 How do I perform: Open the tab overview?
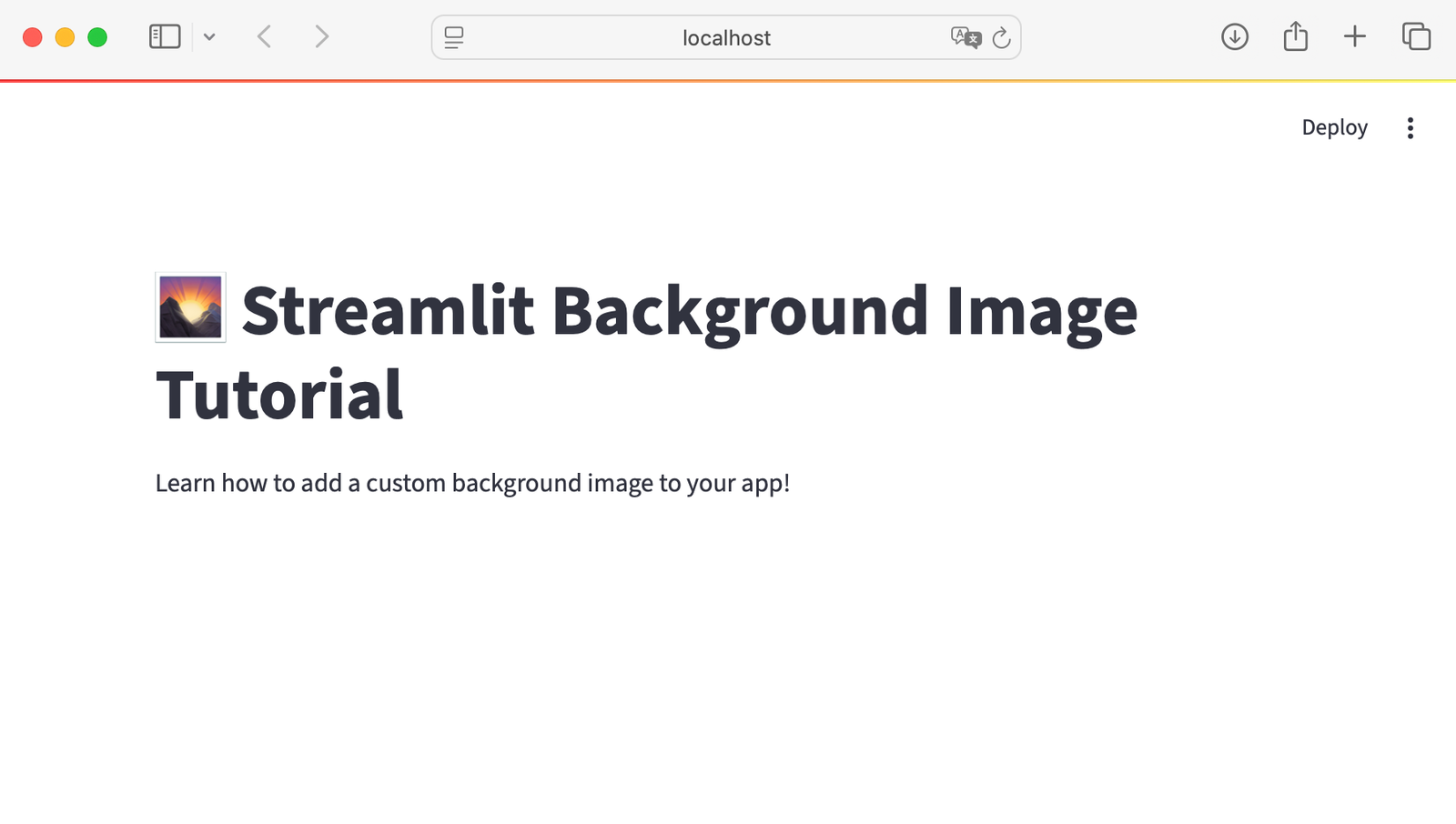pyautogui.click(x=1416, y=37)
